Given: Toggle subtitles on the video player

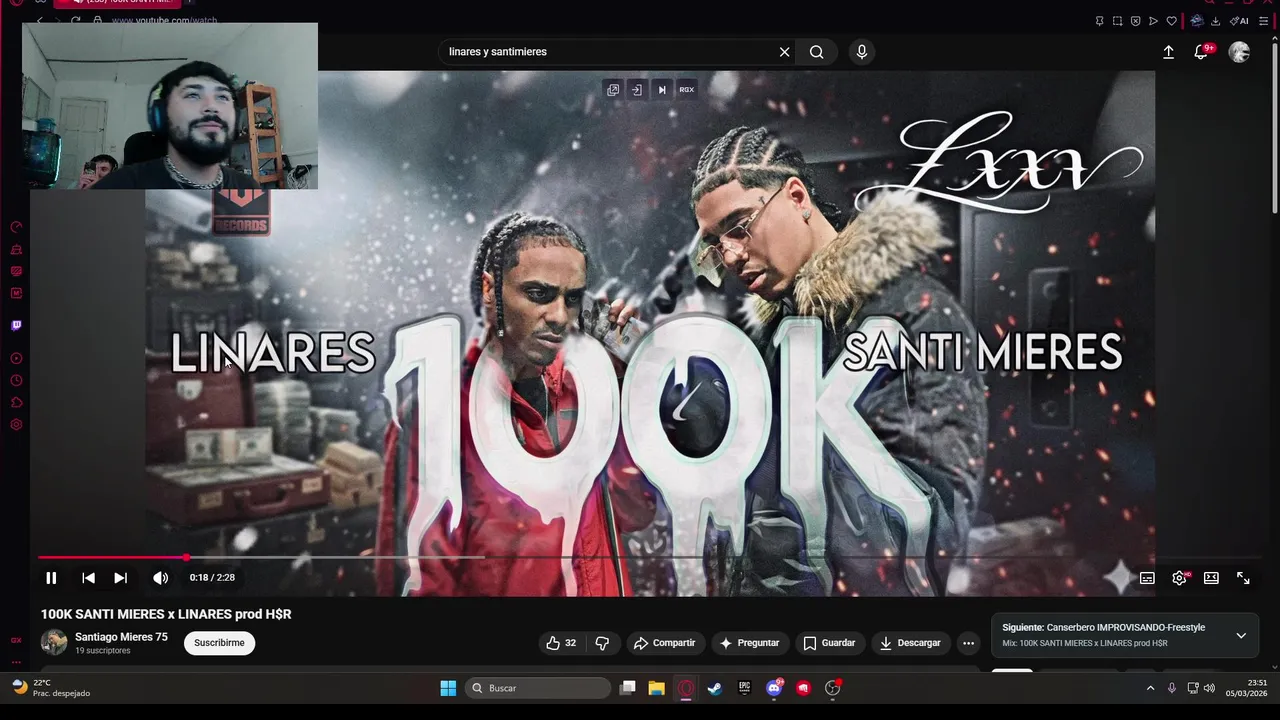Looking at the screenshot, I should pos(1147,578).
